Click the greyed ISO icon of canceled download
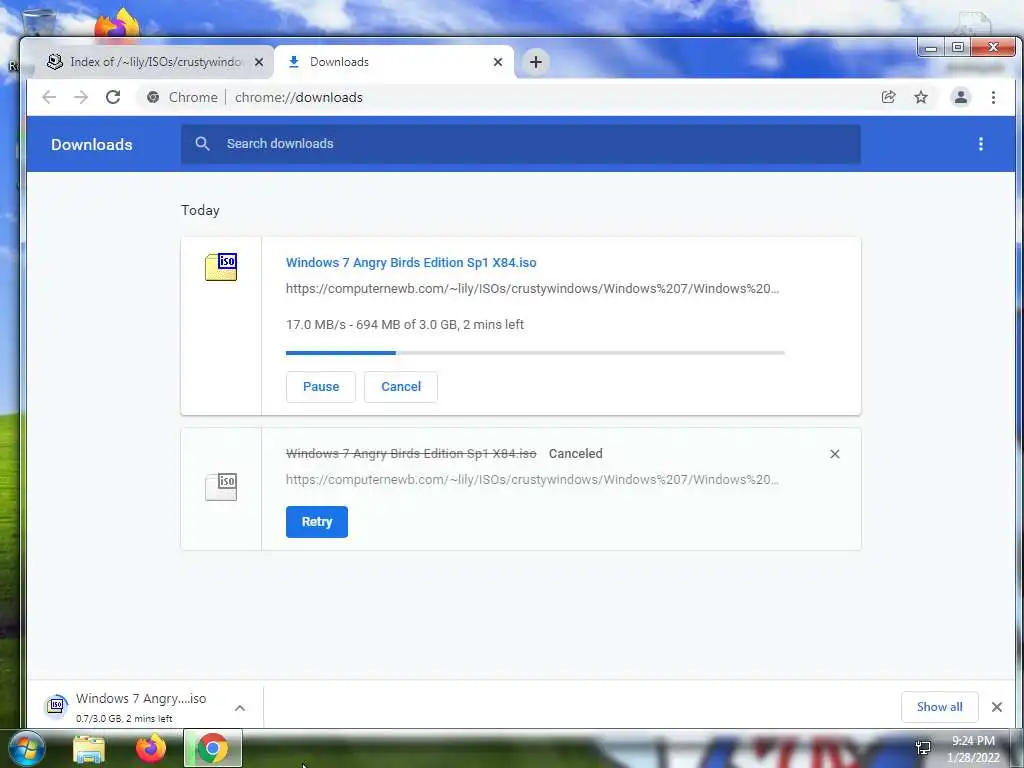 [x=221, y=487]
